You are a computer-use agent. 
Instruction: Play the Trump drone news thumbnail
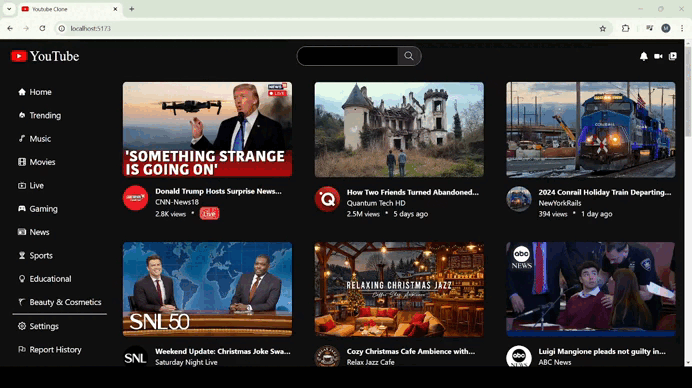tap(207, 129)
